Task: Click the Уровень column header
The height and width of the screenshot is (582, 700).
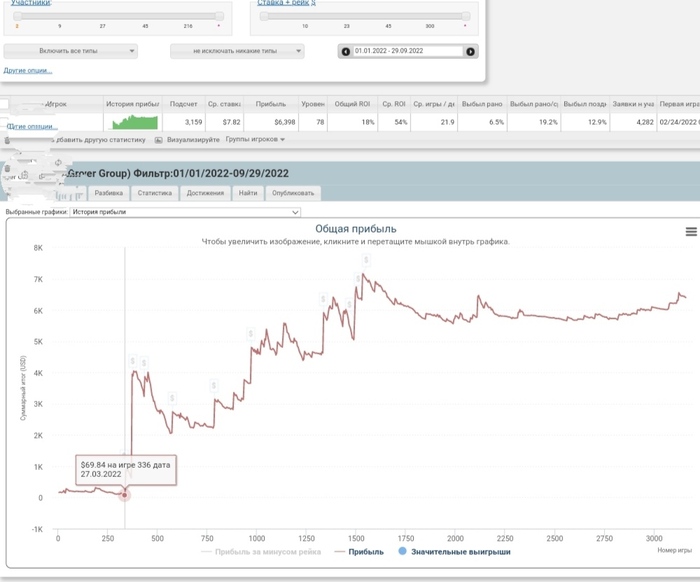Action: pos(312,104)
